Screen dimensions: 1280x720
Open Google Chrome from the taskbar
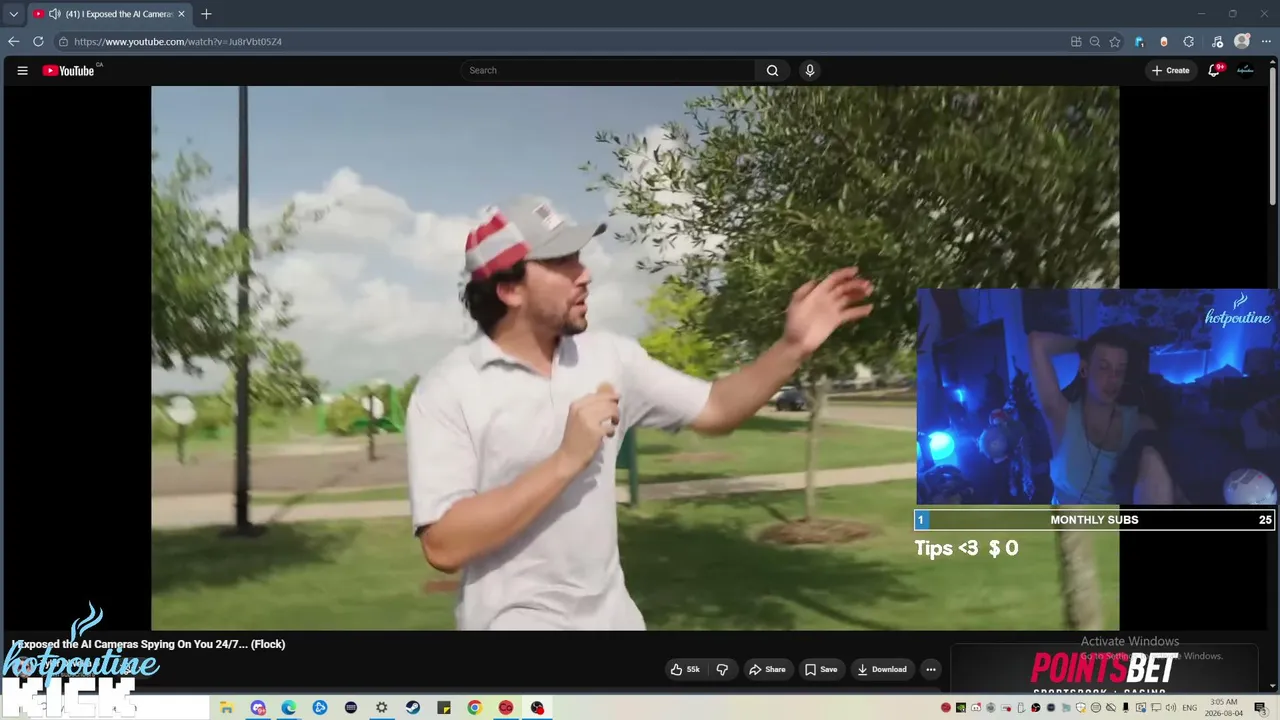(475, 708)
